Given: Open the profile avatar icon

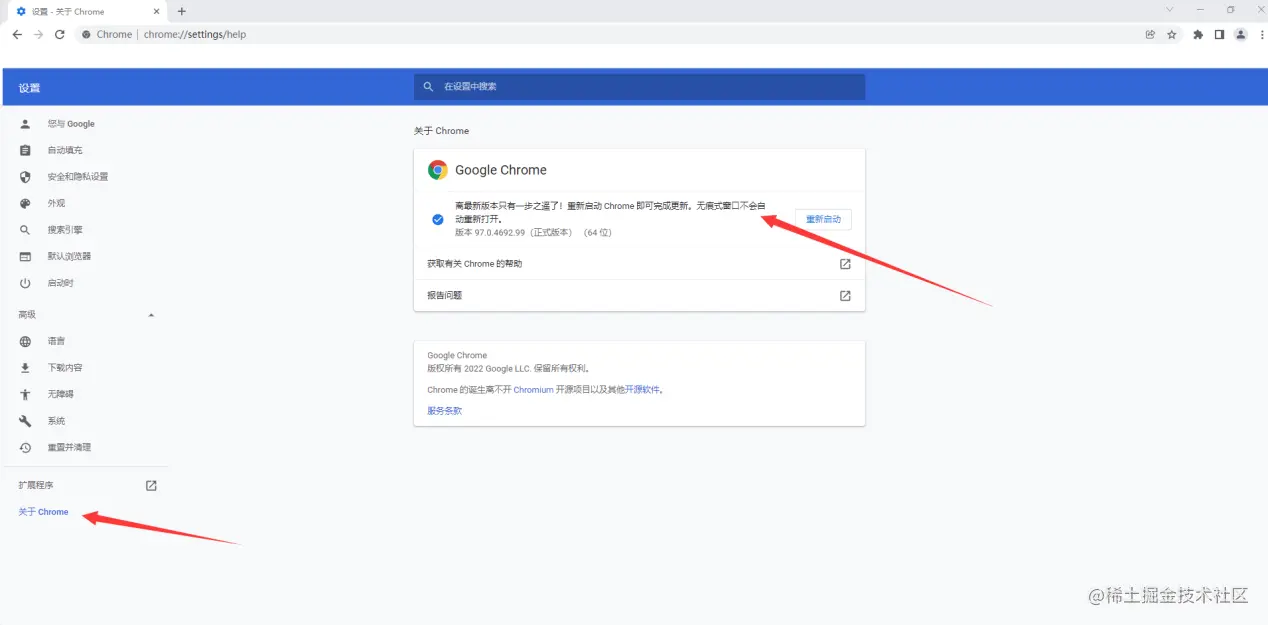Looking at the screenshot, I should (x=1241, y=34).
